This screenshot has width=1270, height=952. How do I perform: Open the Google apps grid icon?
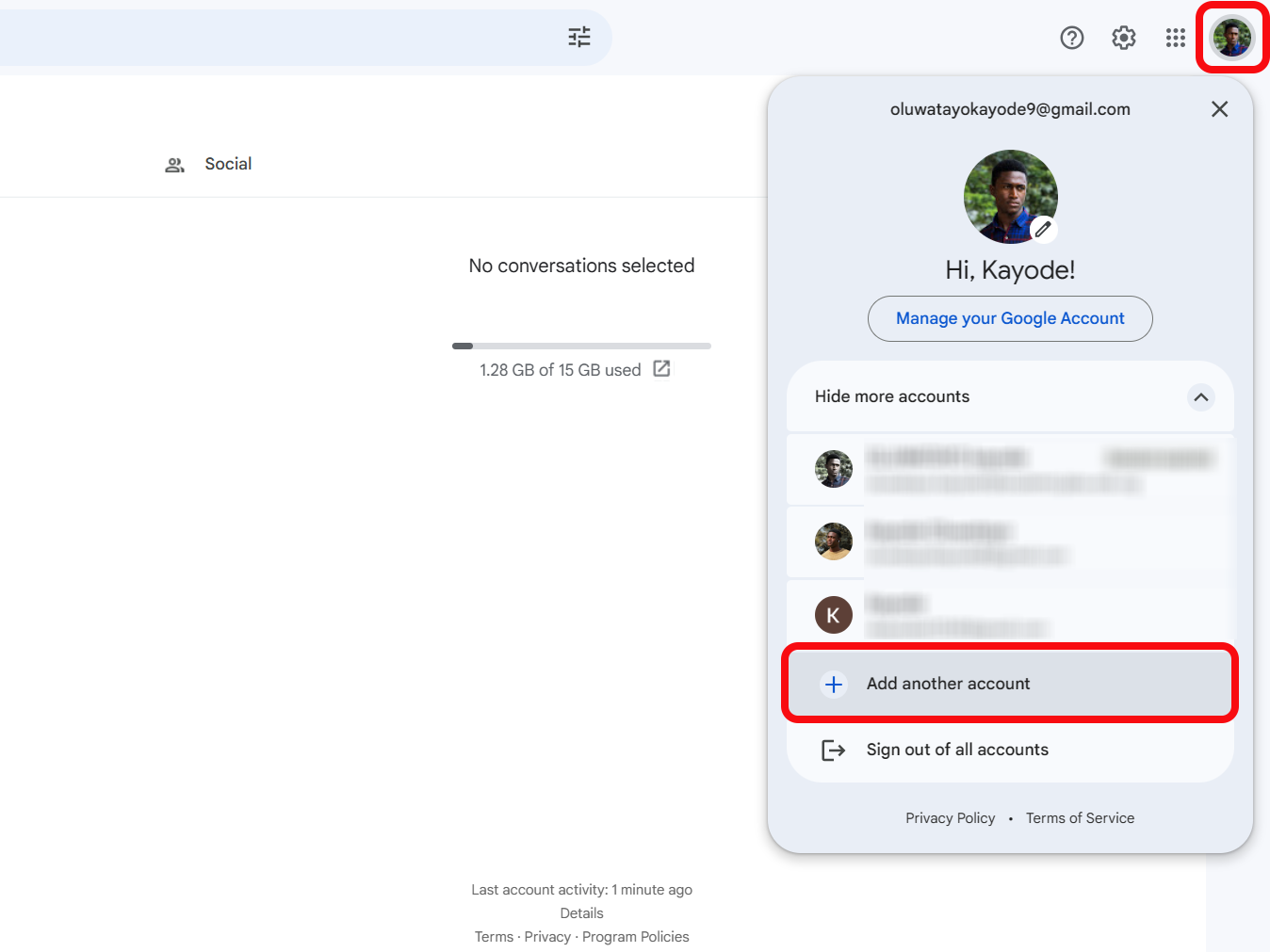(1176, 38)
